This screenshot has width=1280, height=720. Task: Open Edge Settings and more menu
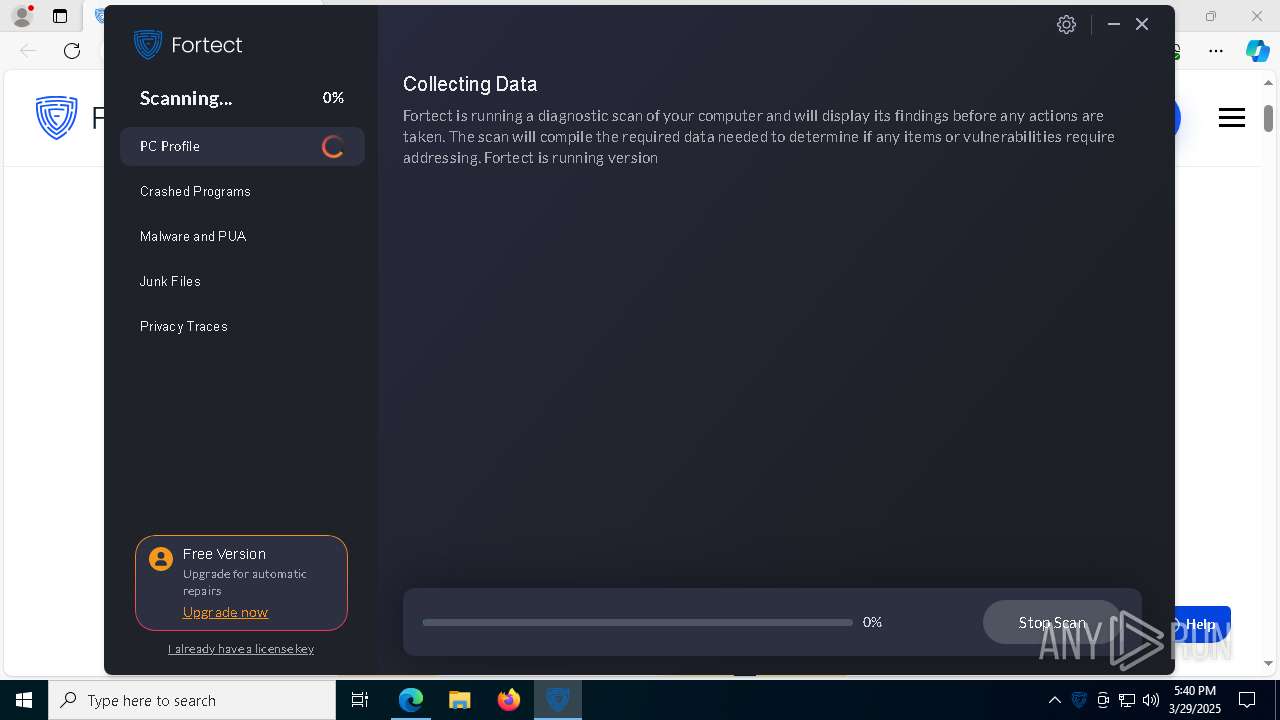click(x=1216, y=50)
